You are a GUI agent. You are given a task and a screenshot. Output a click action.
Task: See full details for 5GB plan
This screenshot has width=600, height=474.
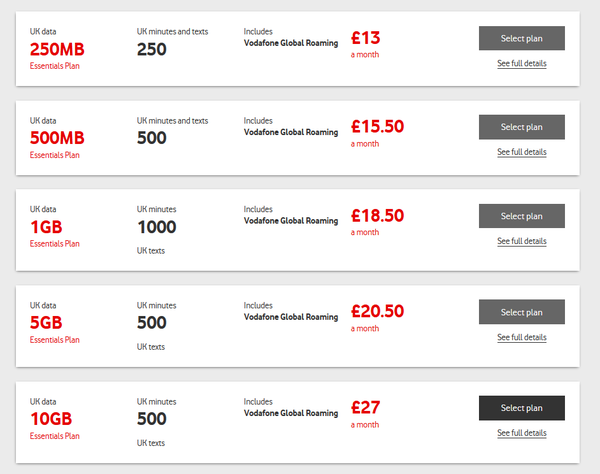[x=522, y=337]
